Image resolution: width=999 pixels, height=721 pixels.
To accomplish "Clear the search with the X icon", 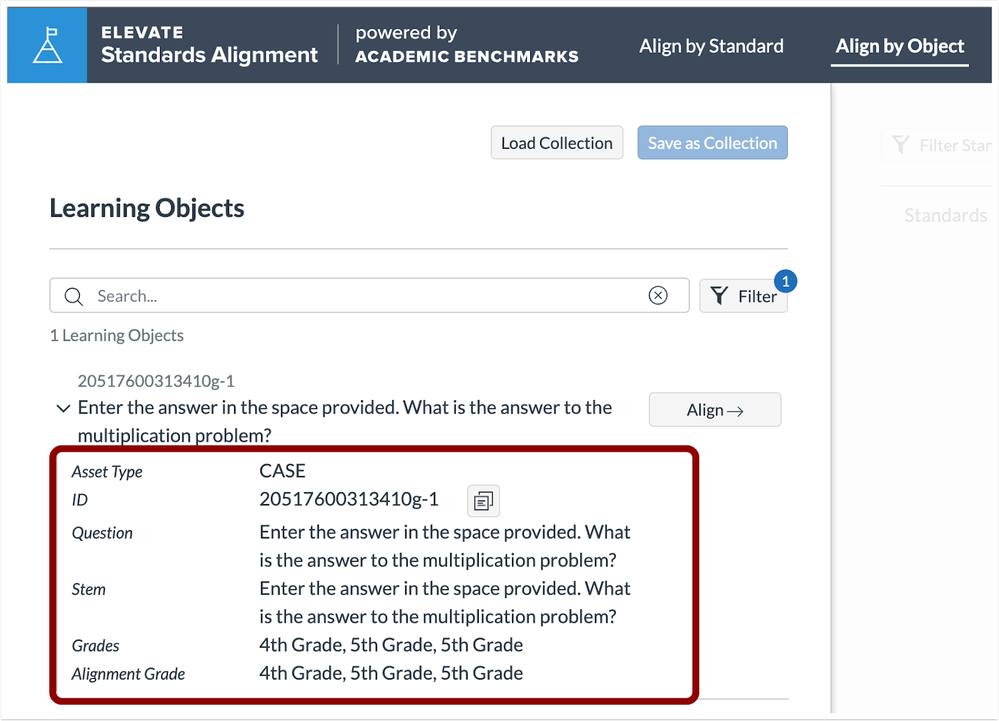I will tap(658, 296).
